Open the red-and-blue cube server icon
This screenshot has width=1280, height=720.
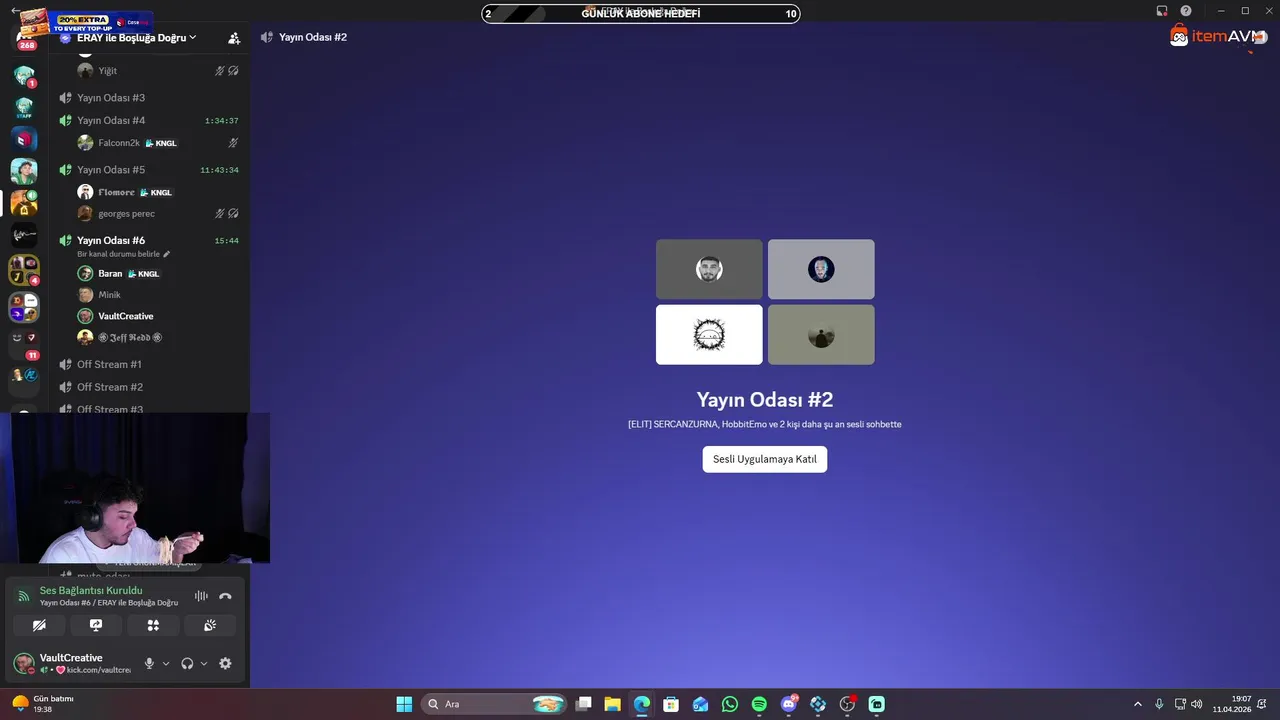pyautogui.click(x=24, y=139)
